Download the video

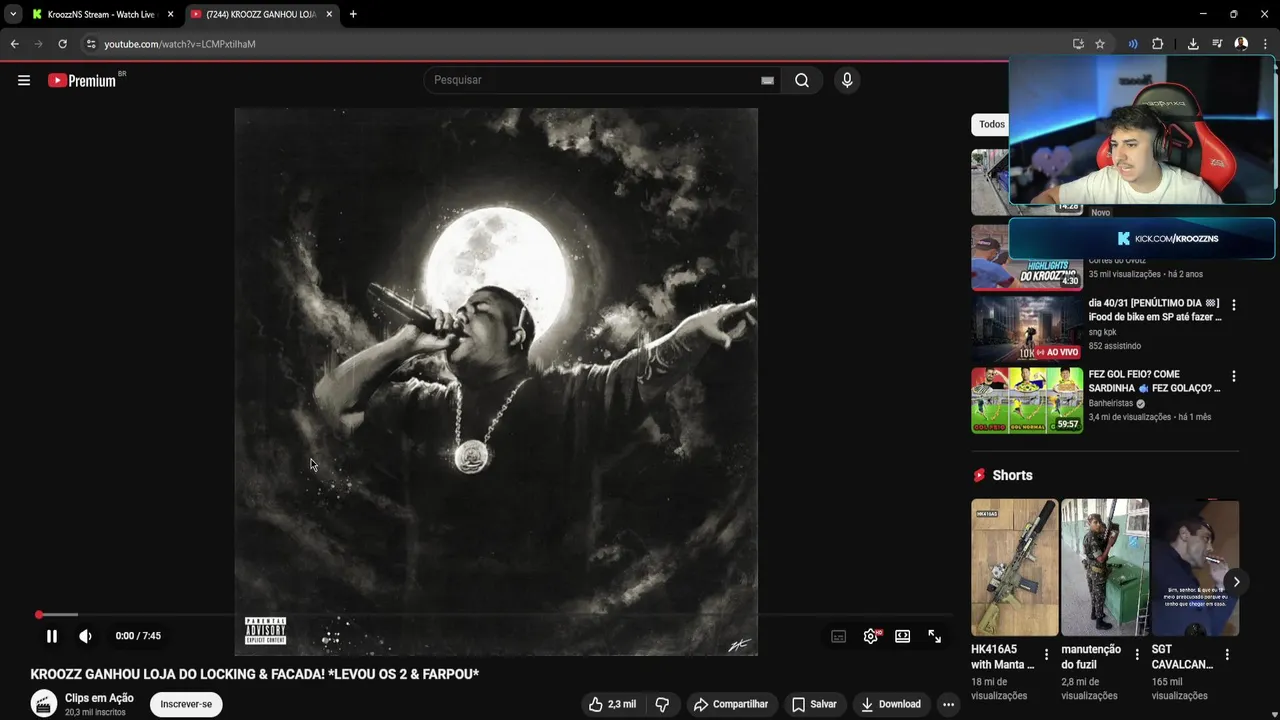coord(891,704)
